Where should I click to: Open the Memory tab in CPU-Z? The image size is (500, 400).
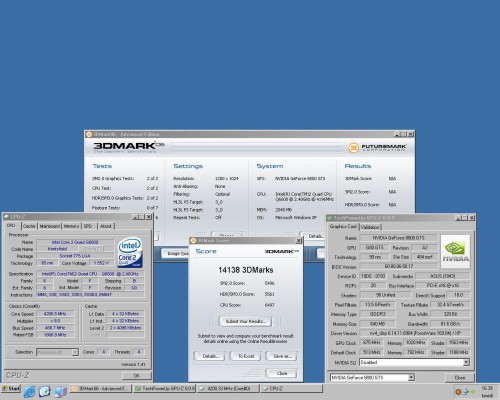tap(71, 226)
